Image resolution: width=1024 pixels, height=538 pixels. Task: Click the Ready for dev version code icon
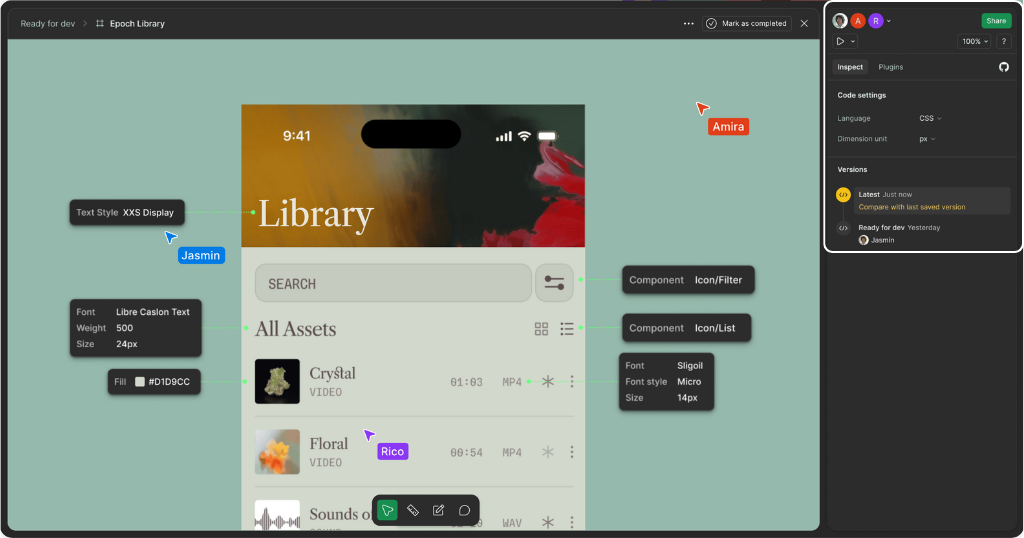tap(843, 228)
